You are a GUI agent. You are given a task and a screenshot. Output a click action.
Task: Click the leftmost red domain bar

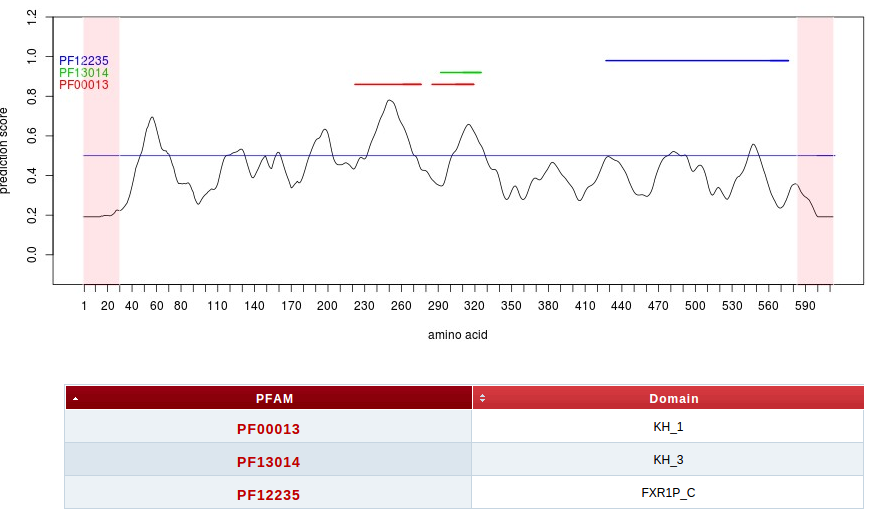pyautogui.click(x=387, y=84)
